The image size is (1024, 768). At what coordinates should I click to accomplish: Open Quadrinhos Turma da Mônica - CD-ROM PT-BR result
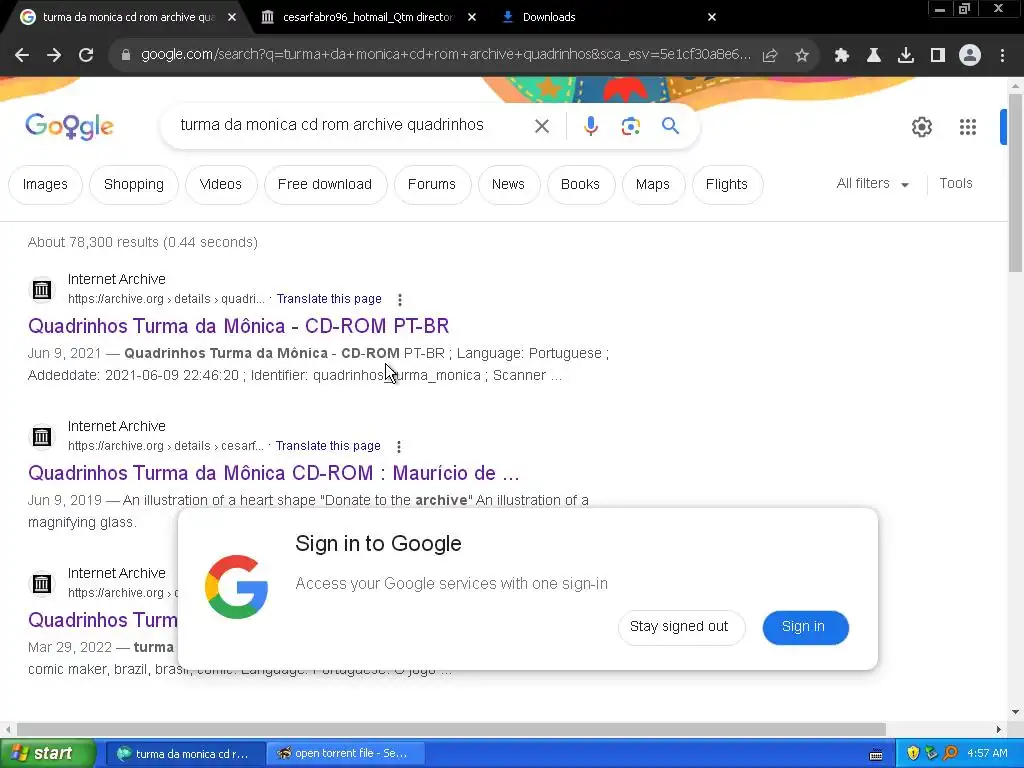[238, 326]
